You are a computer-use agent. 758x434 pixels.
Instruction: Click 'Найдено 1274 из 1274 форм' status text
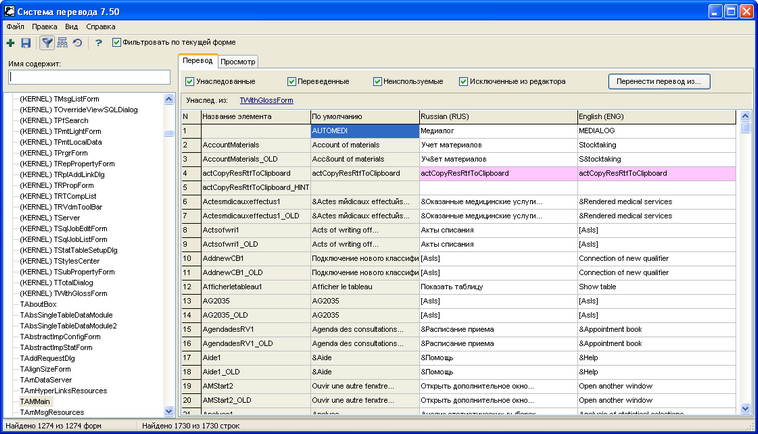click(x=53, y=426)
